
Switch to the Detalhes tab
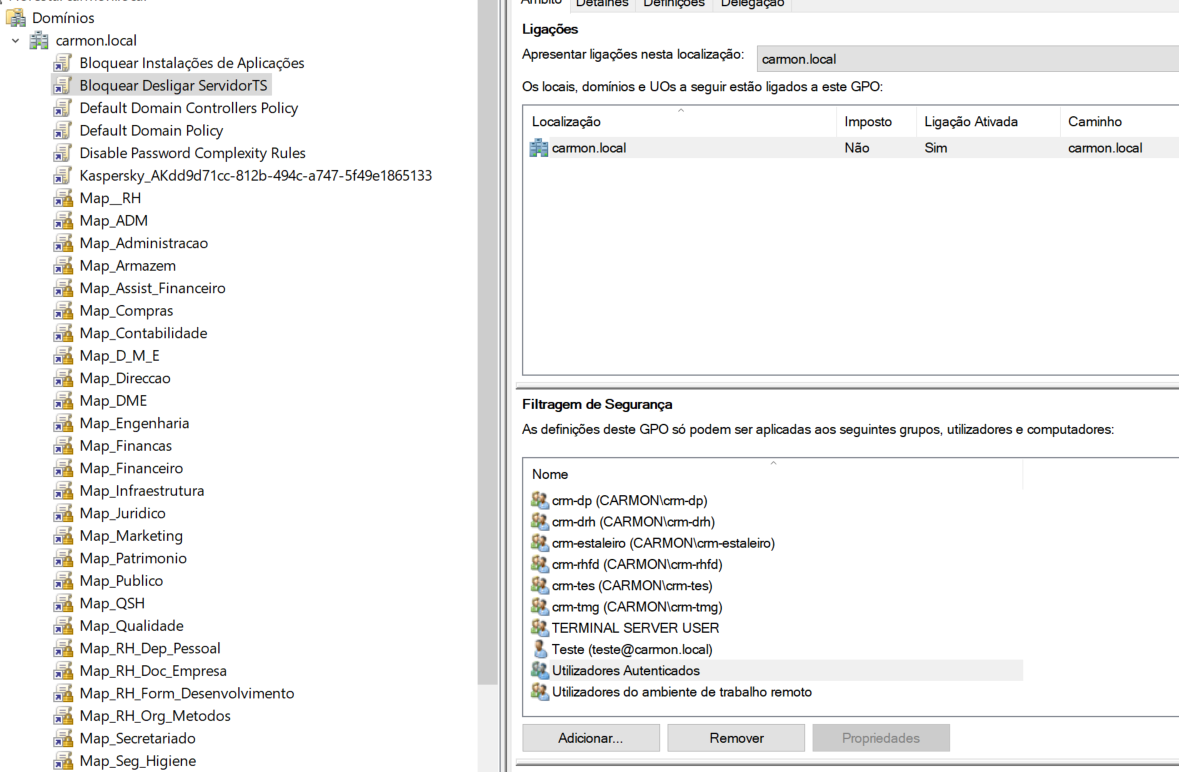[x=602, y=4]
